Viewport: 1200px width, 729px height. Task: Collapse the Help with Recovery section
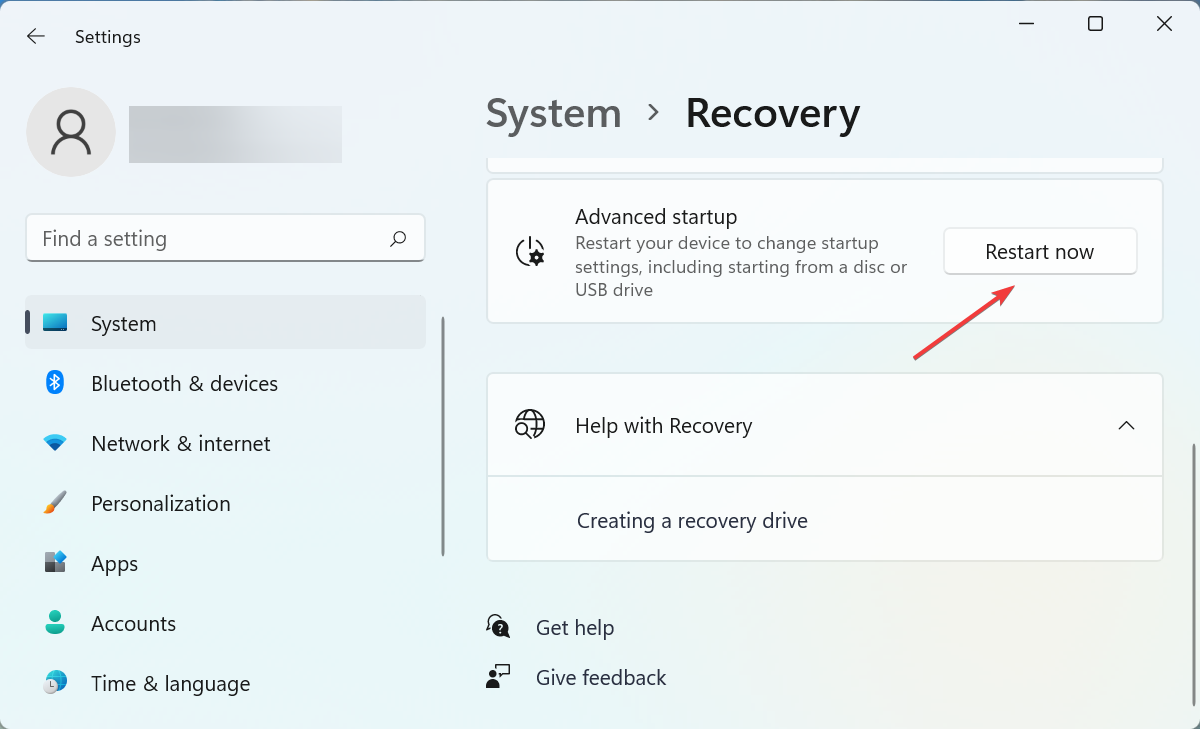click(x=1126, y=425)
